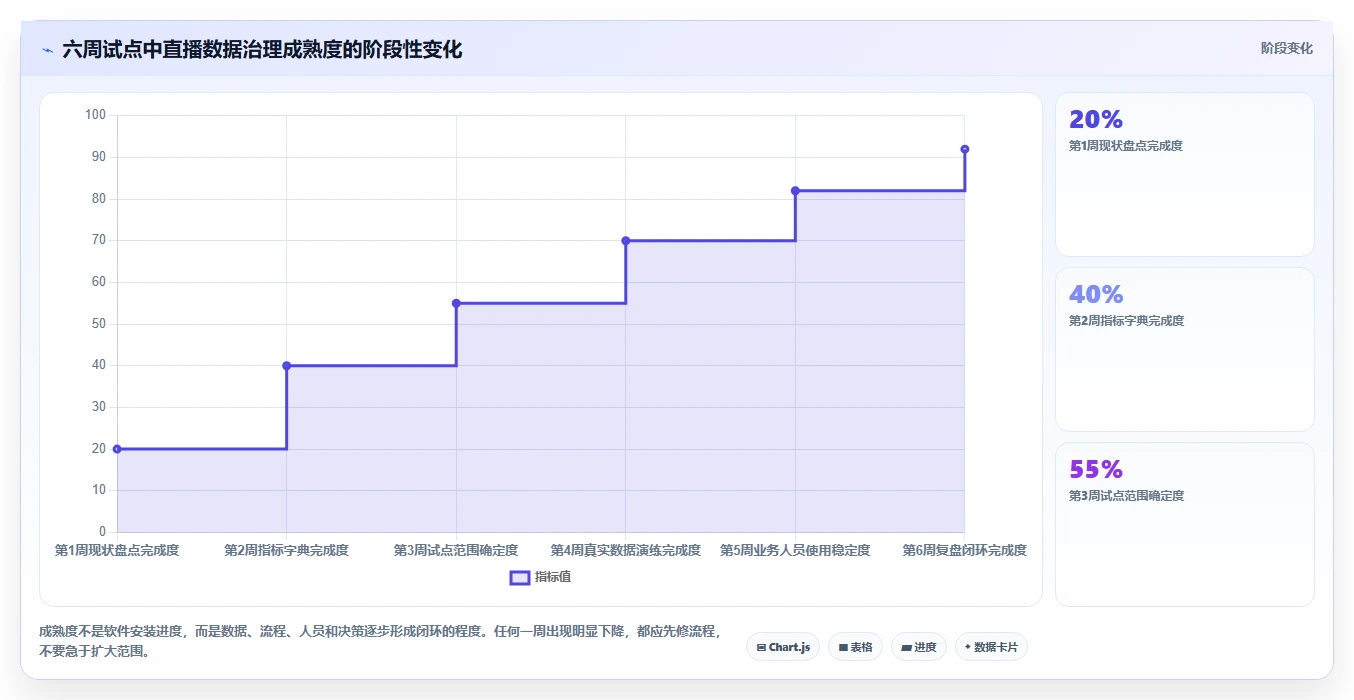Click y-axis tick label 50
Viewport: 1354px width, 700px height.
tap(98, 324)
